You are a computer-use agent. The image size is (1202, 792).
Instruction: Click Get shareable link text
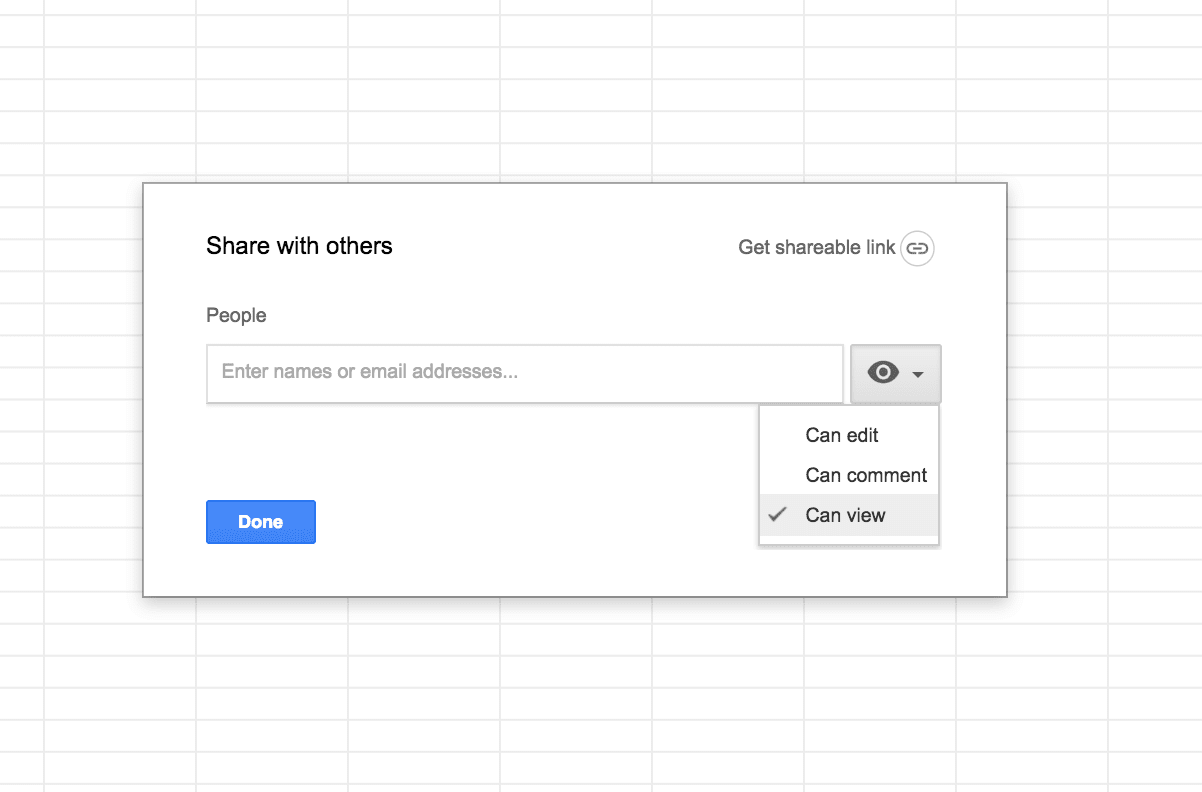pos(816,247)
